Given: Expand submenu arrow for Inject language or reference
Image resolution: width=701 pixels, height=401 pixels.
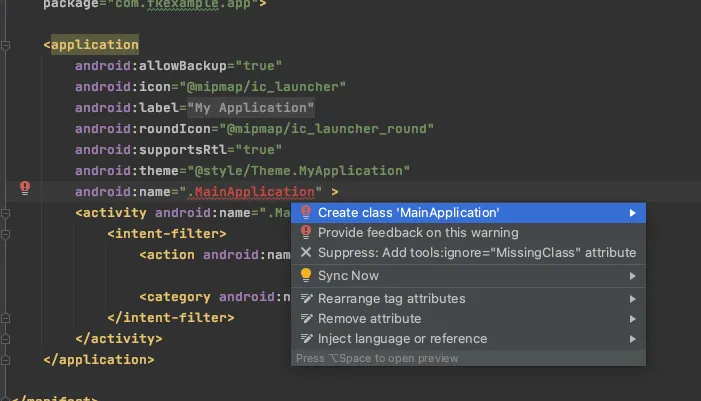Looking at the screenshot, I should [x=633, y=339].
